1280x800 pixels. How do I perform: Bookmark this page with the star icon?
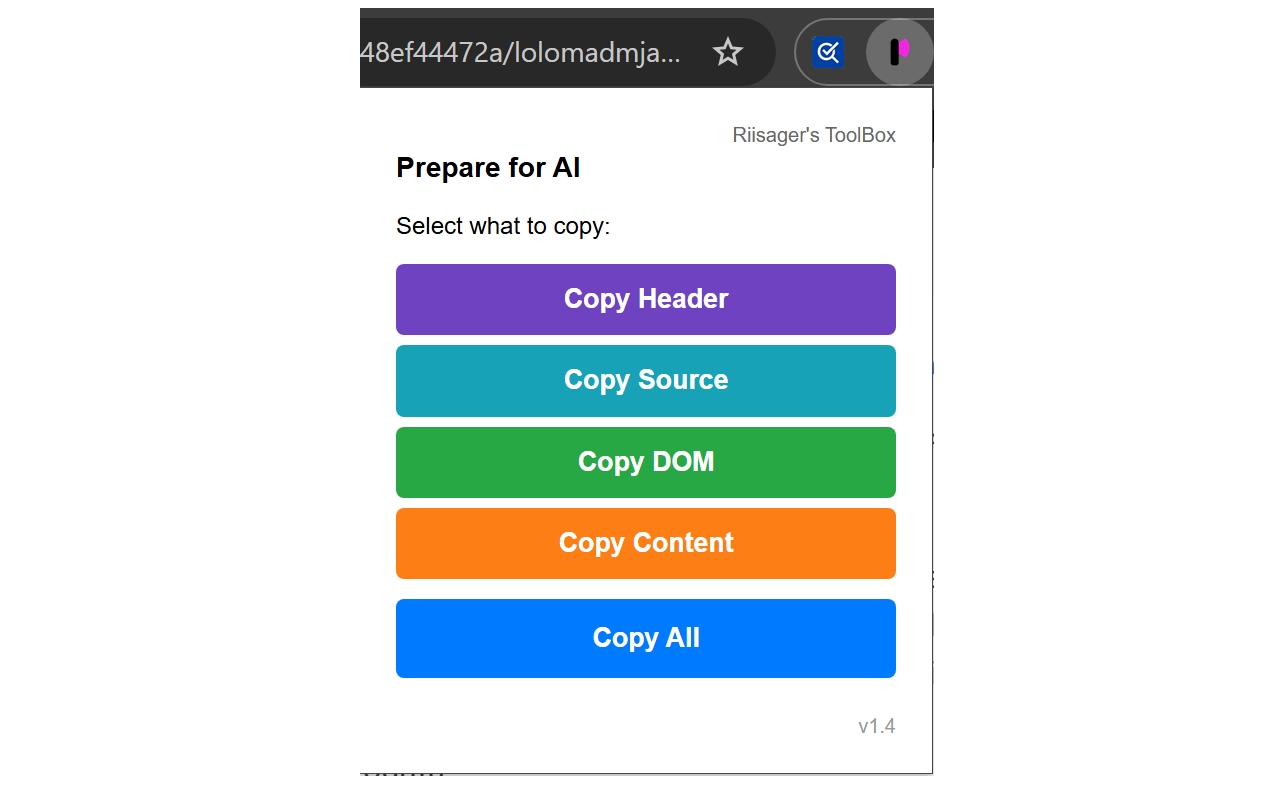click(728, 52)
